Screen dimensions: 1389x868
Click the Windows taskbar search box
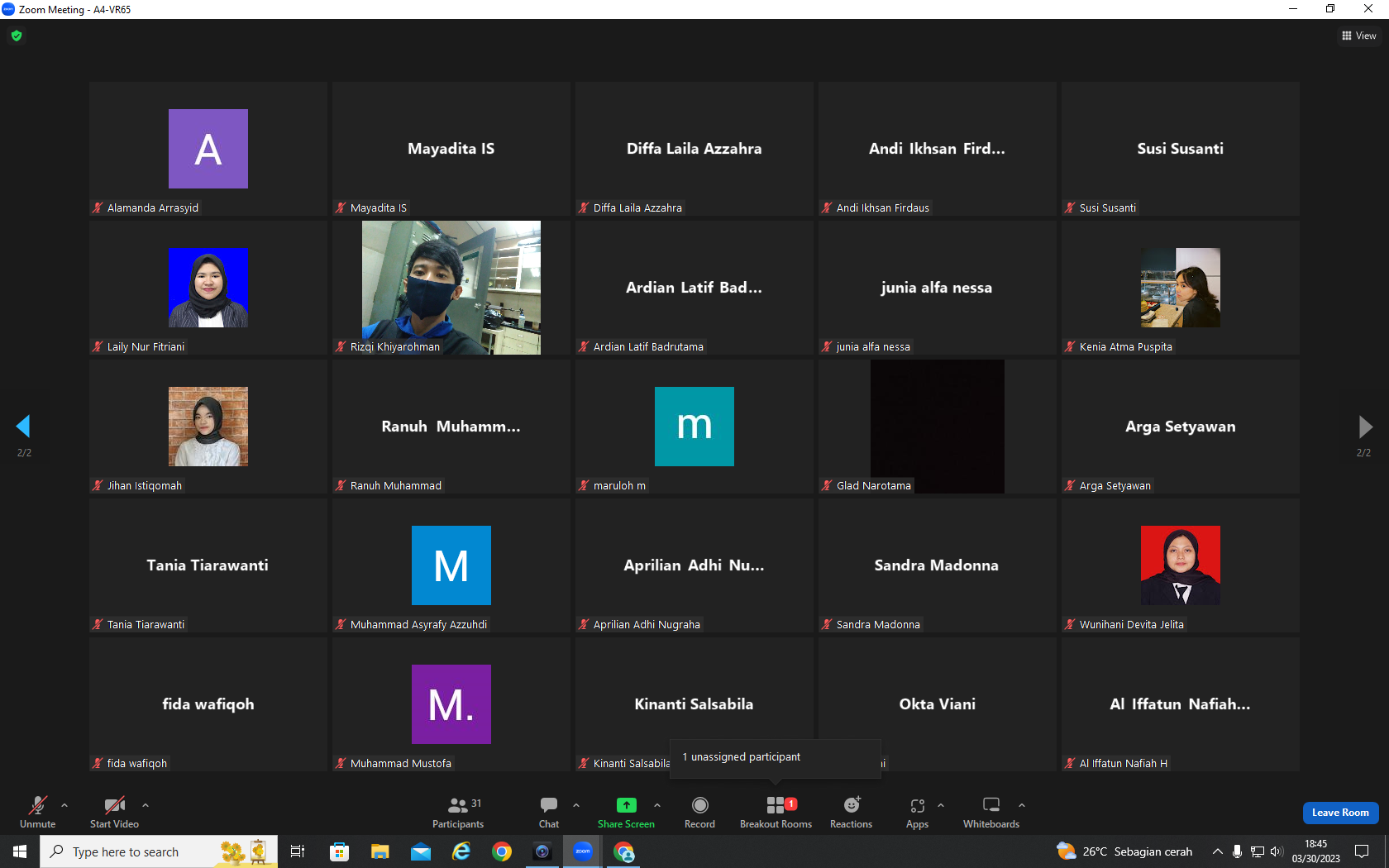click(x=159, y=851)
